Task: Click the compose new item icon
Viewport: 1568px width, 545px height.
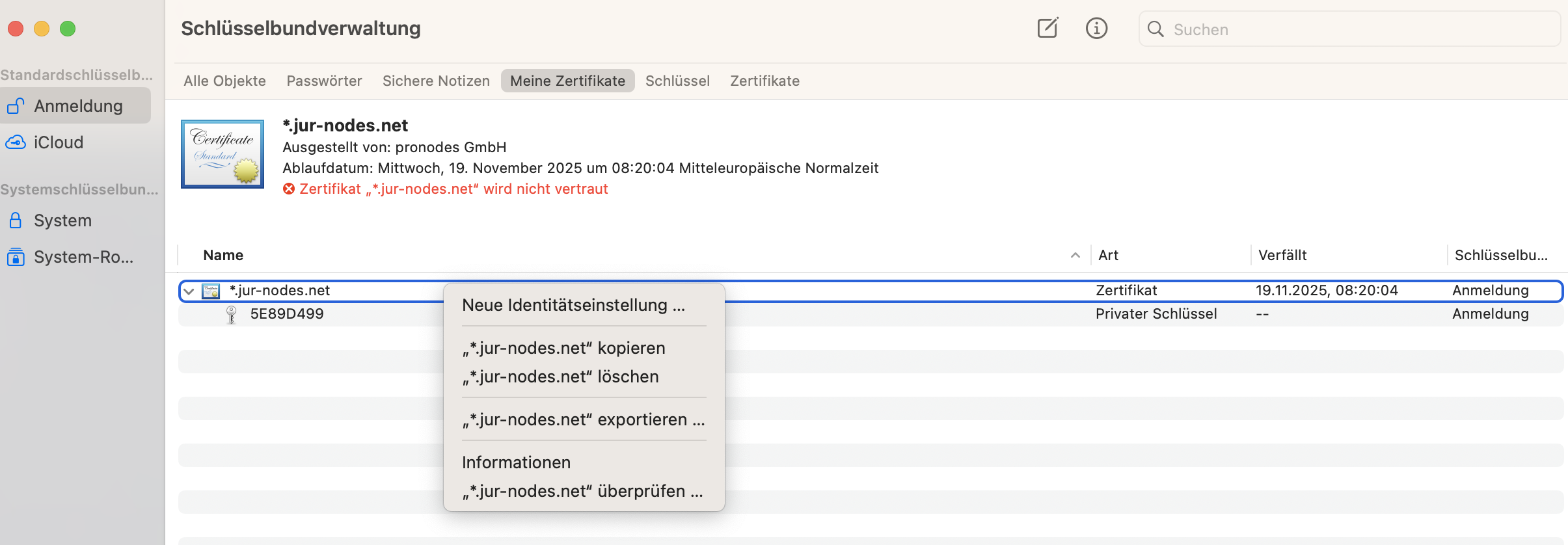Action: [x=1048, y=29]
